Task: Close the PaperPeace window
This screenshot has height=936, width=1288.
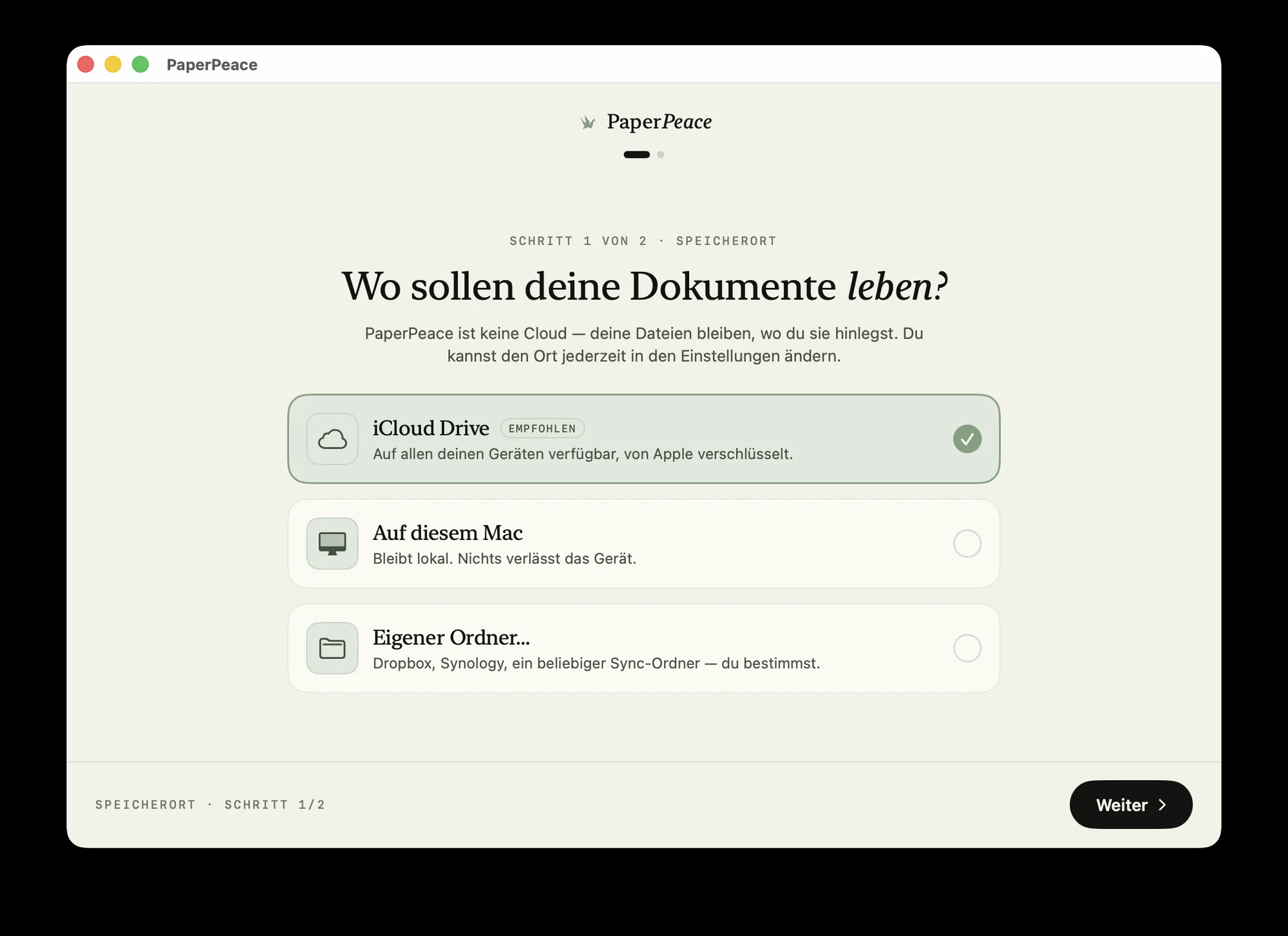Action: click(x=86, y=64)
